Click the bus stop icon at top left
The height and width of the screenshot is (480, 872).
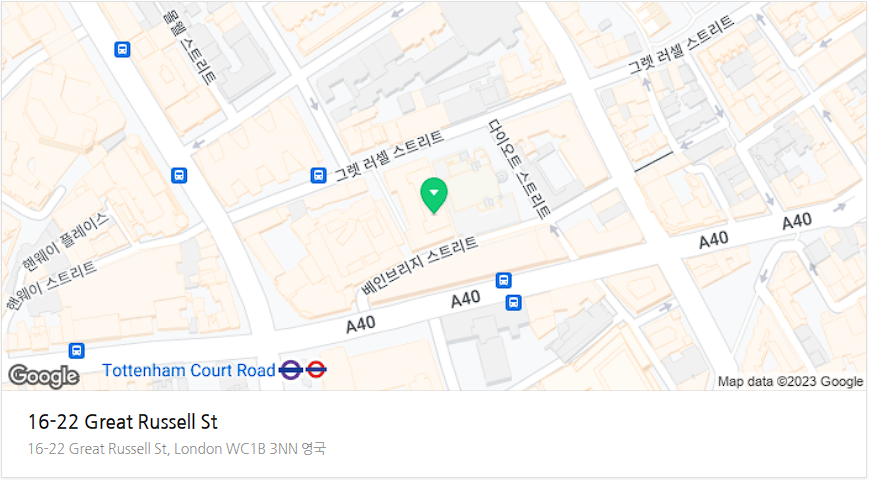122,50
